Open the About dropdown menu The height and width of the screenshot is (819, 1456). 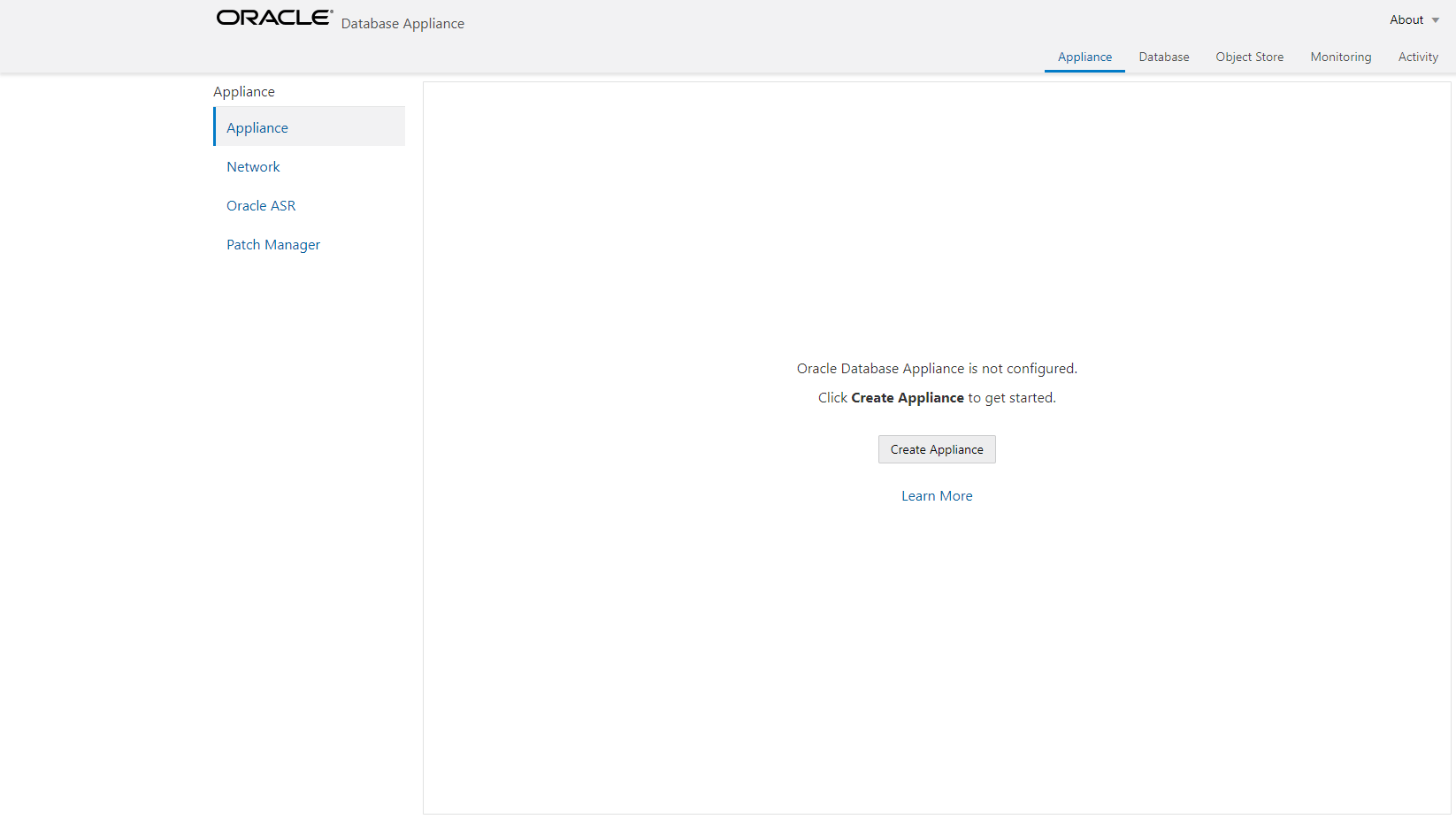(1414, 19)
